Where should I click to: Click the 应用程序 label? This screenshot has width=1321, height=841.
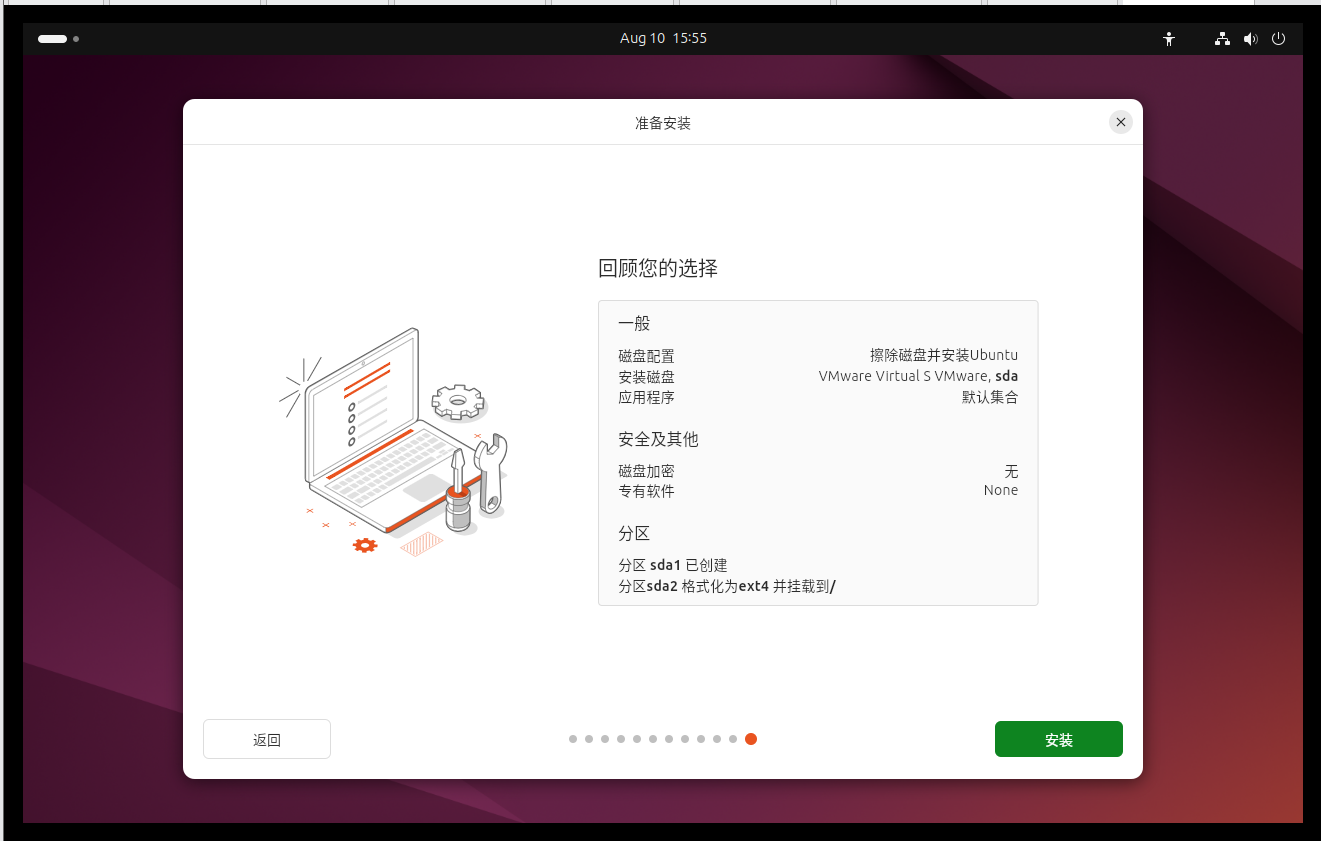[x=646, y=397]
